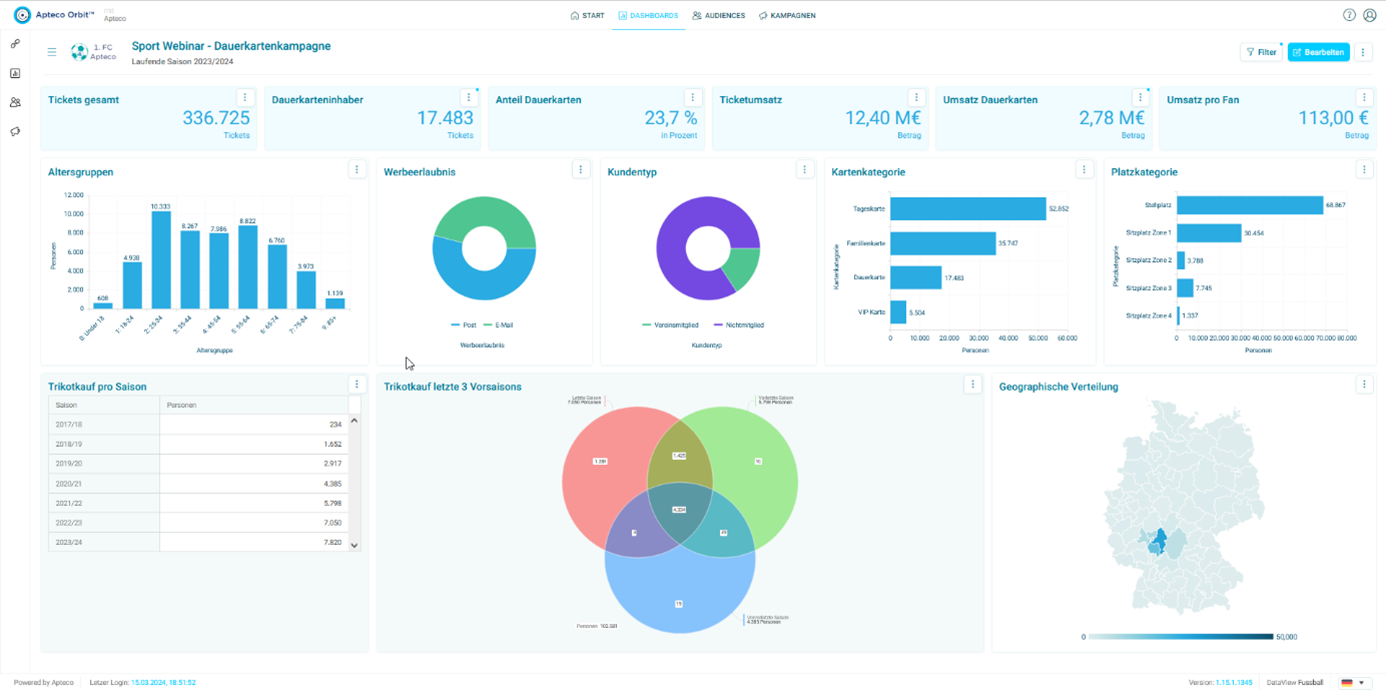Click the Bearbeiten button
This screenshot has width=1386, height=690.
pos(1318,52)
